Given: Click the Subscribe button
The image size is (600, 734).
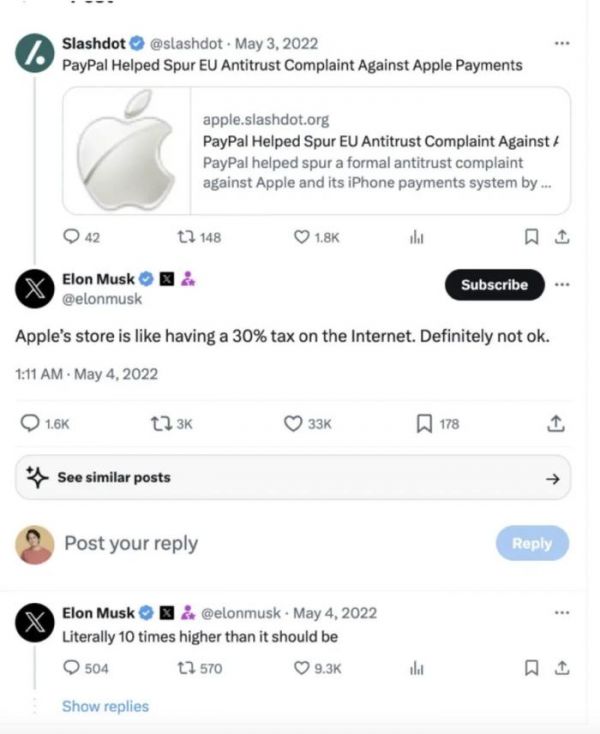Looking at the screenshot, I should 494,285.
